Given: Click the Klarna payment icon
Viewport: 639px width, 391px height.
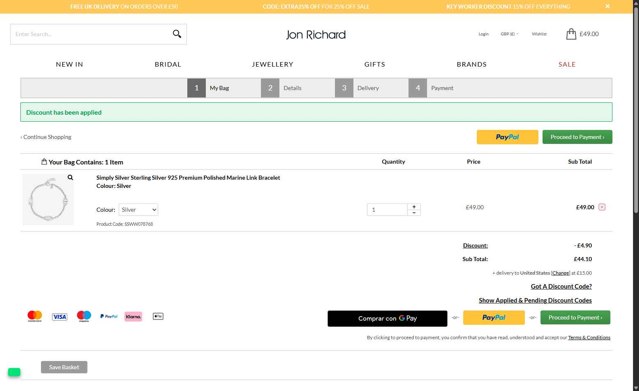Looking at the screenshot, I should pos(133,316).
